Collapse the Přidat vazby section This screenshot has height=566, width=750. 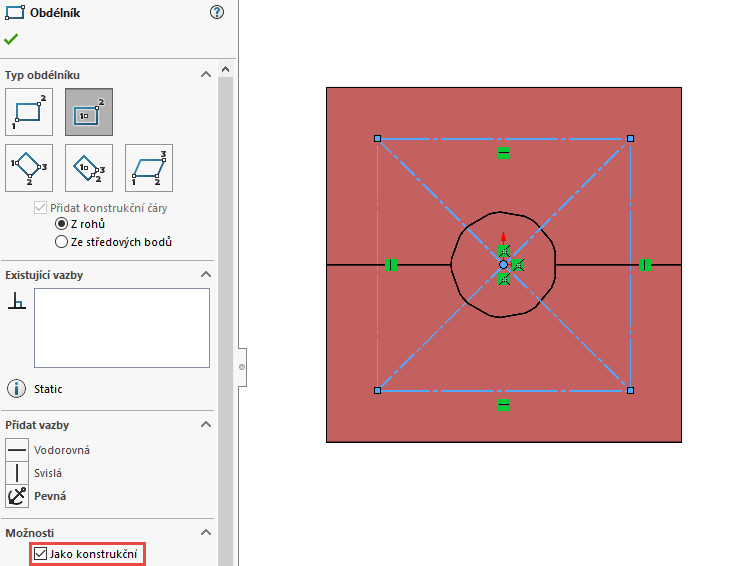click(206, 424)
